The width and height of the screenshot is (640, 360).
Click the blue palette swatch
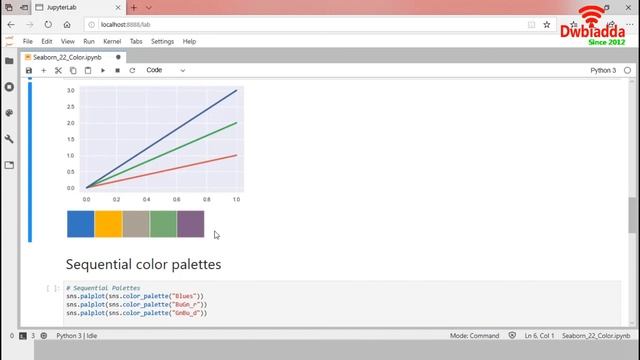(x=81, y=224)
